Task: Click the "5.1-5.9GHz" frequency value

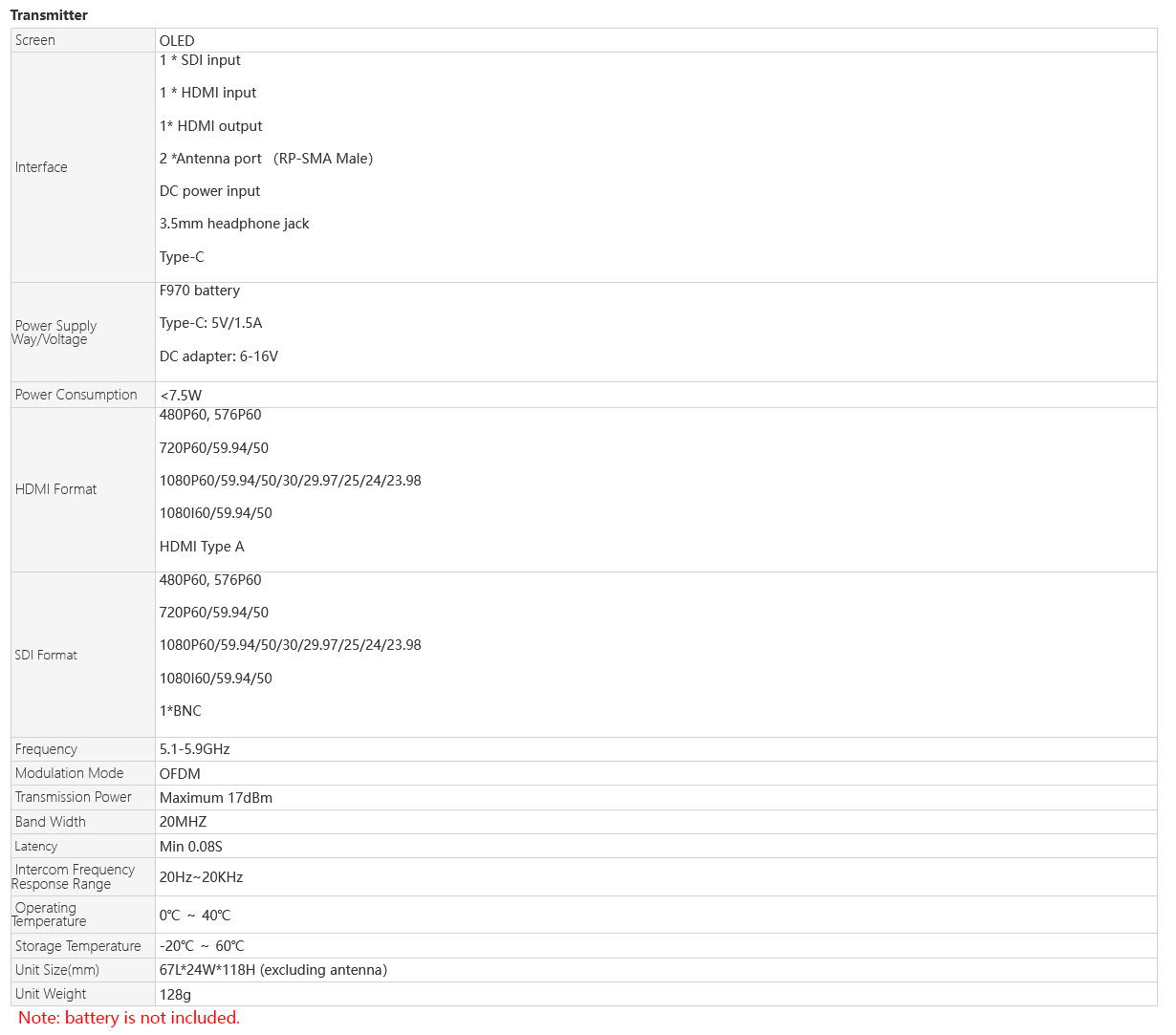Action: 195,749
